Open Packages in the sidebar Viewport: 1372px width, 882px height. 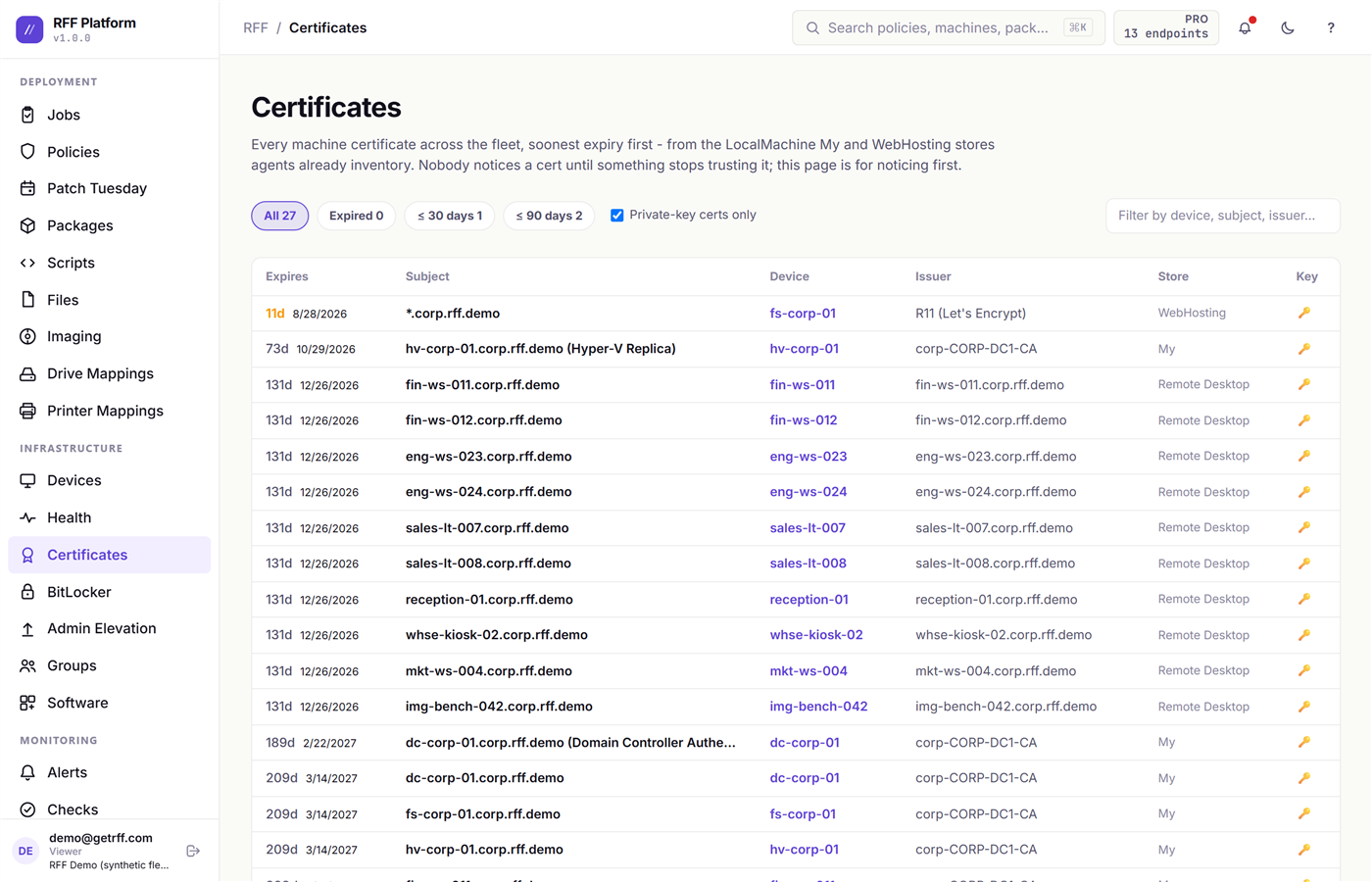coord(109,225)
